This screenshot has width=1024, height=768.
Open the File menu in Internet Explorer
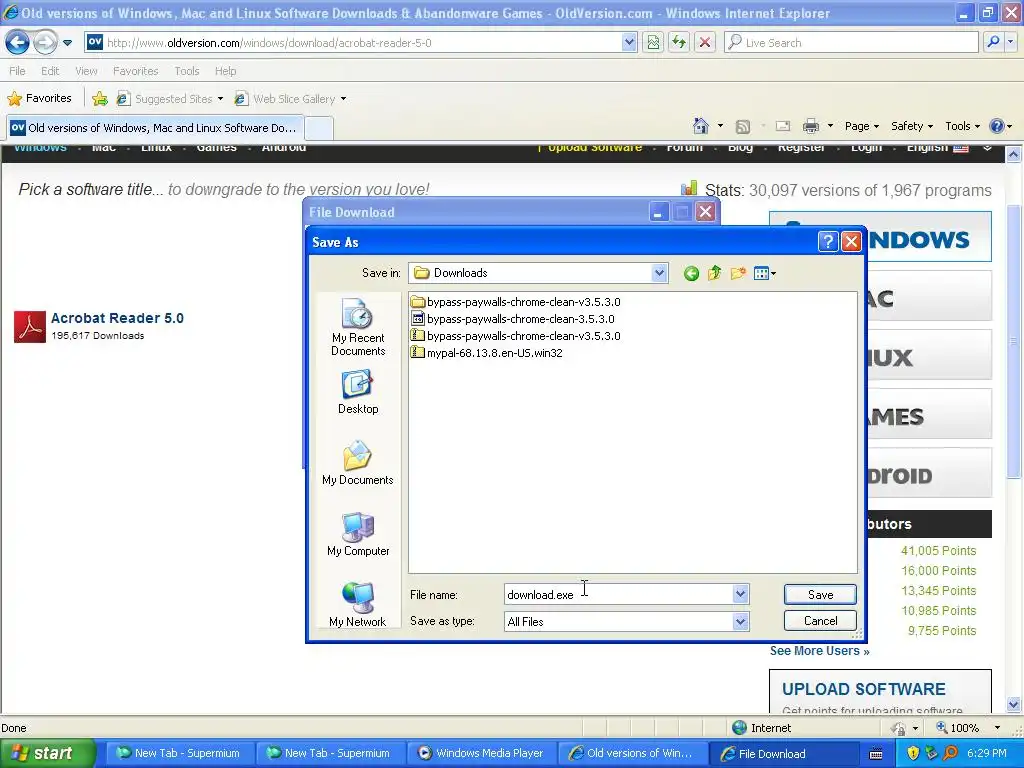(x=18, y=71)
